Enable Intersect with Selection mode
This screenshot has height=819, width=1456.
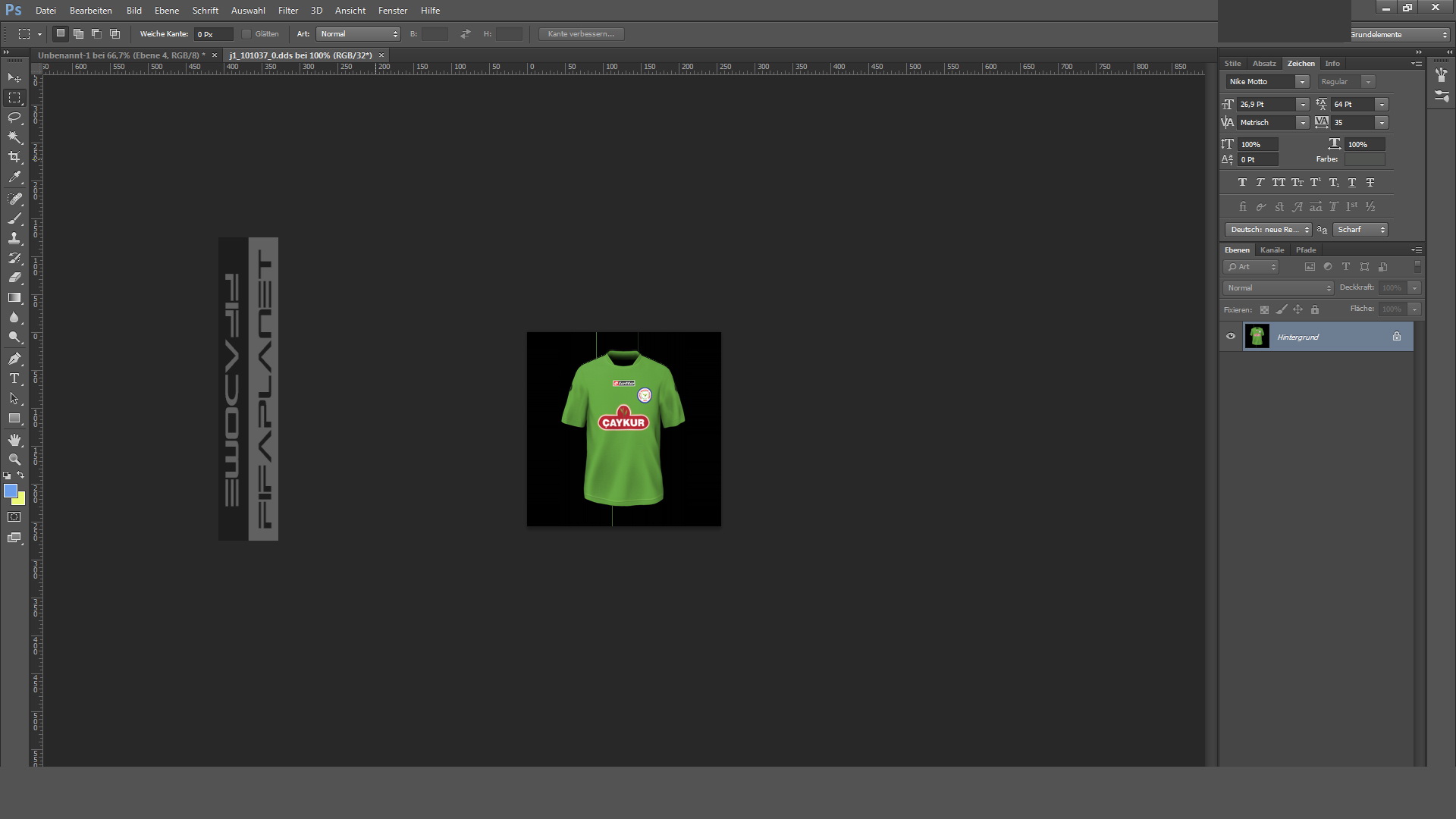(x=115, y=33)
